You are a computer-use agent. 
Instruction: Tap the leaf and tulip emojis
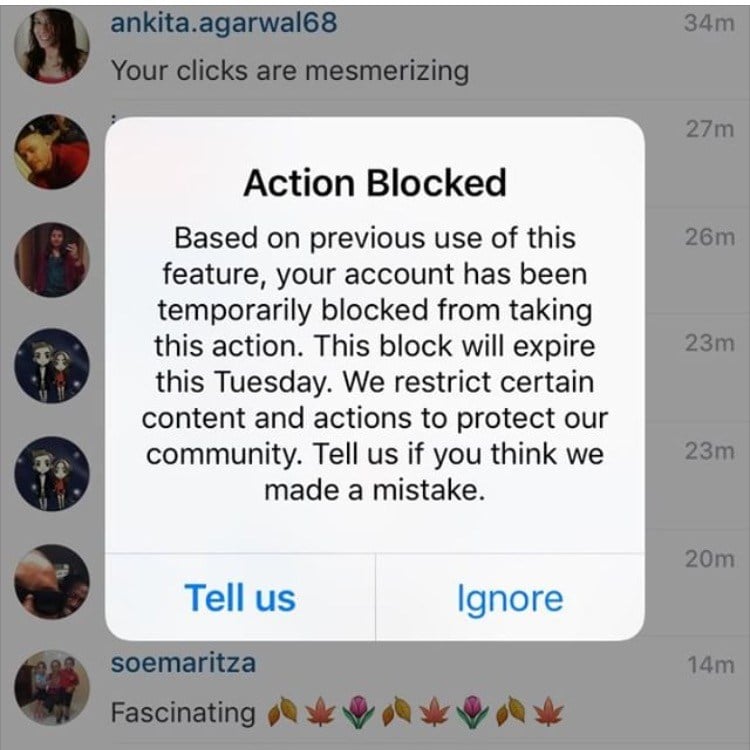point(416,712)
